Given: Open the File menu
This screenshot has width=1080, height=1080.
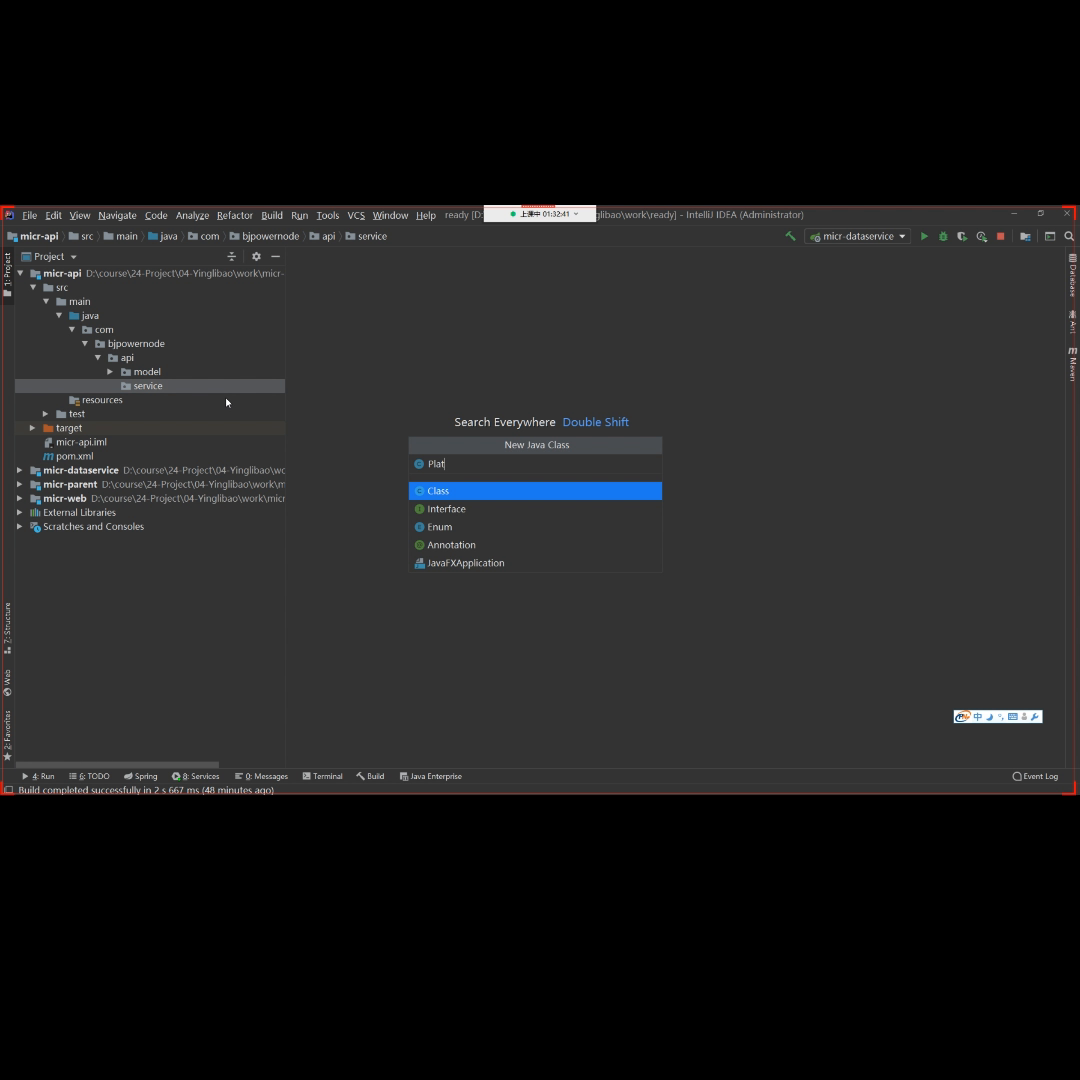Looking at the screenshot, I should point(30,215).
